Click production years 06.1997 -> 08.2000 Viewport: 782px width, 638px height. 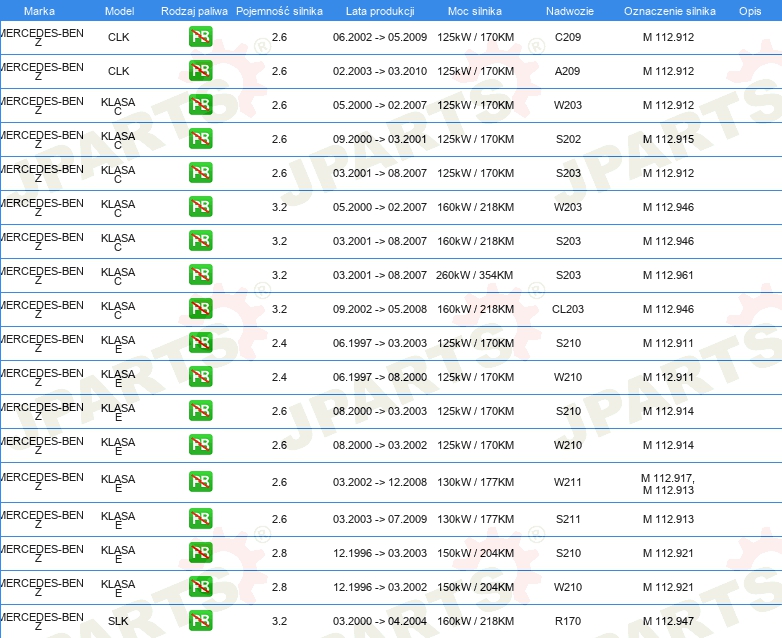coord(380,377)
